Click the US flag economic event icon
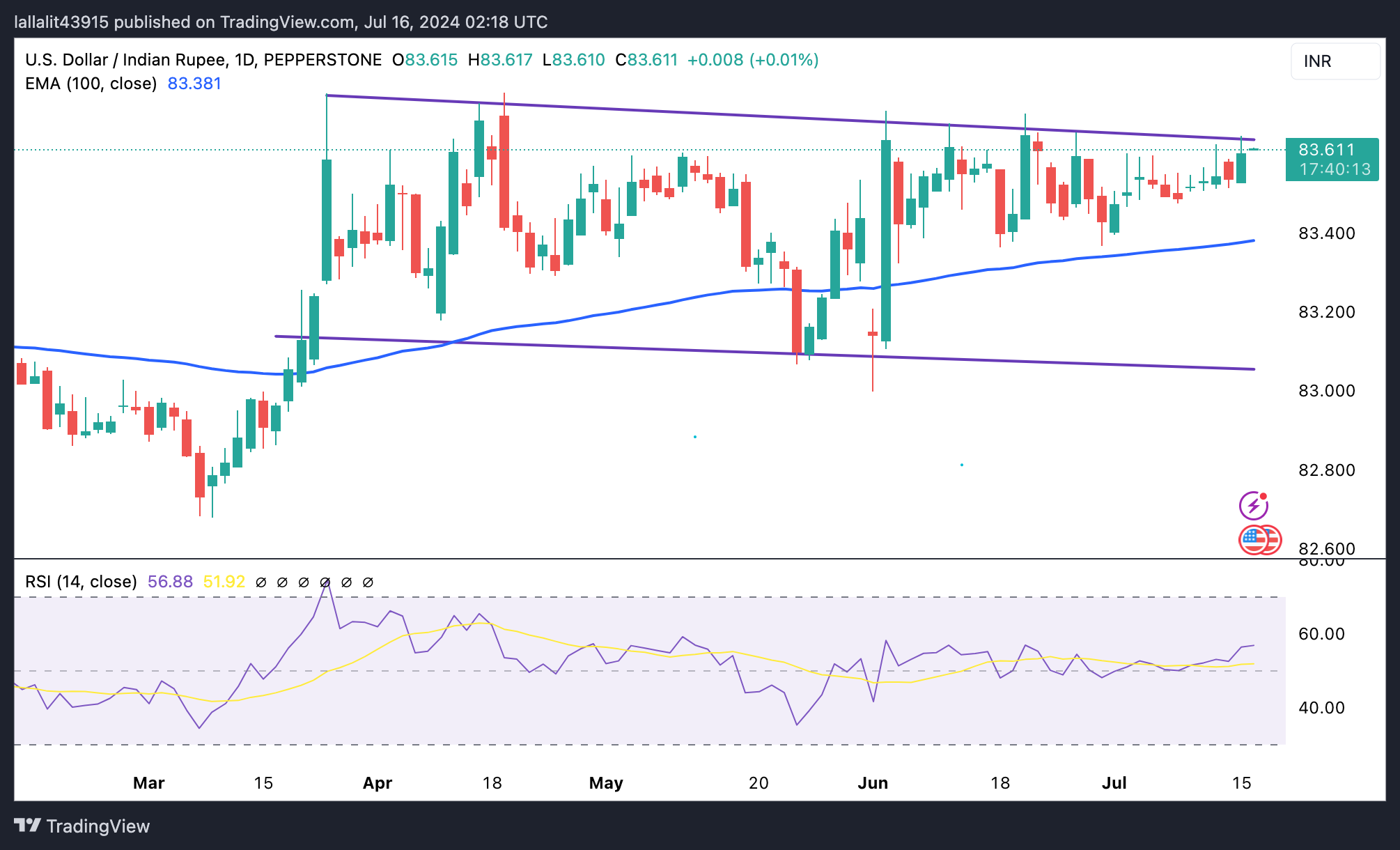Viewport: 1400px width, 850px height. (1254, 539)
